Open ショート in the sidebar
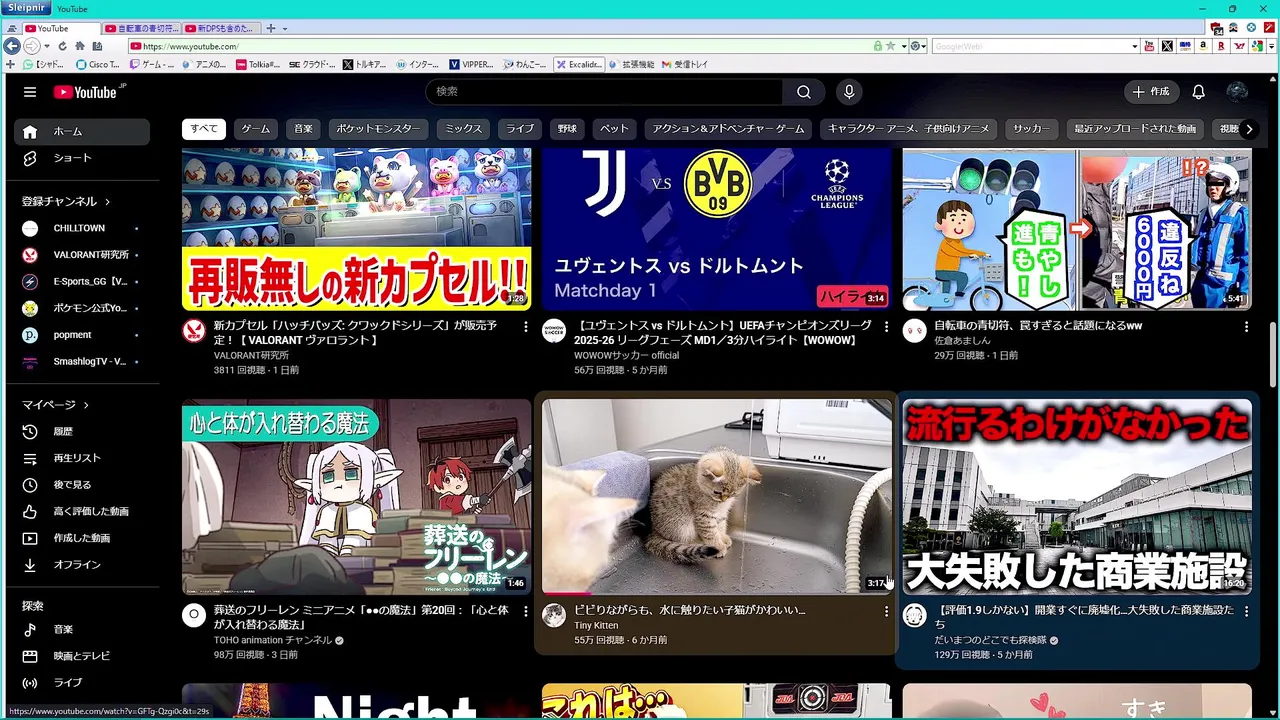Image resolution: width=1280 pixels, height=720 pixels. coord(82,158)
